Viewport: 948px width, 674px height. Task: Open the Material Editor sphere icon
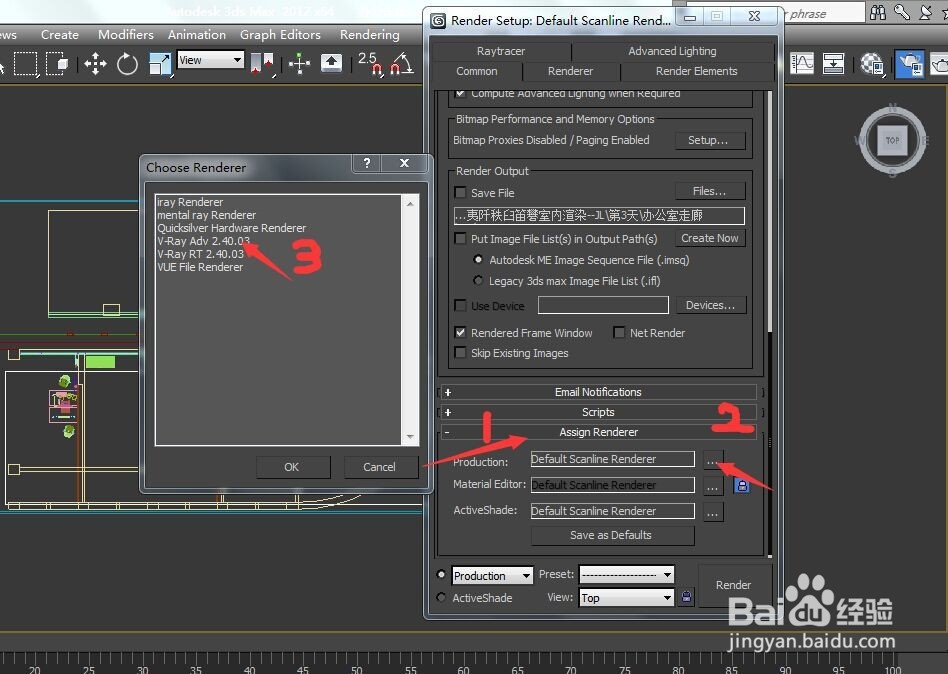(872, 63)
